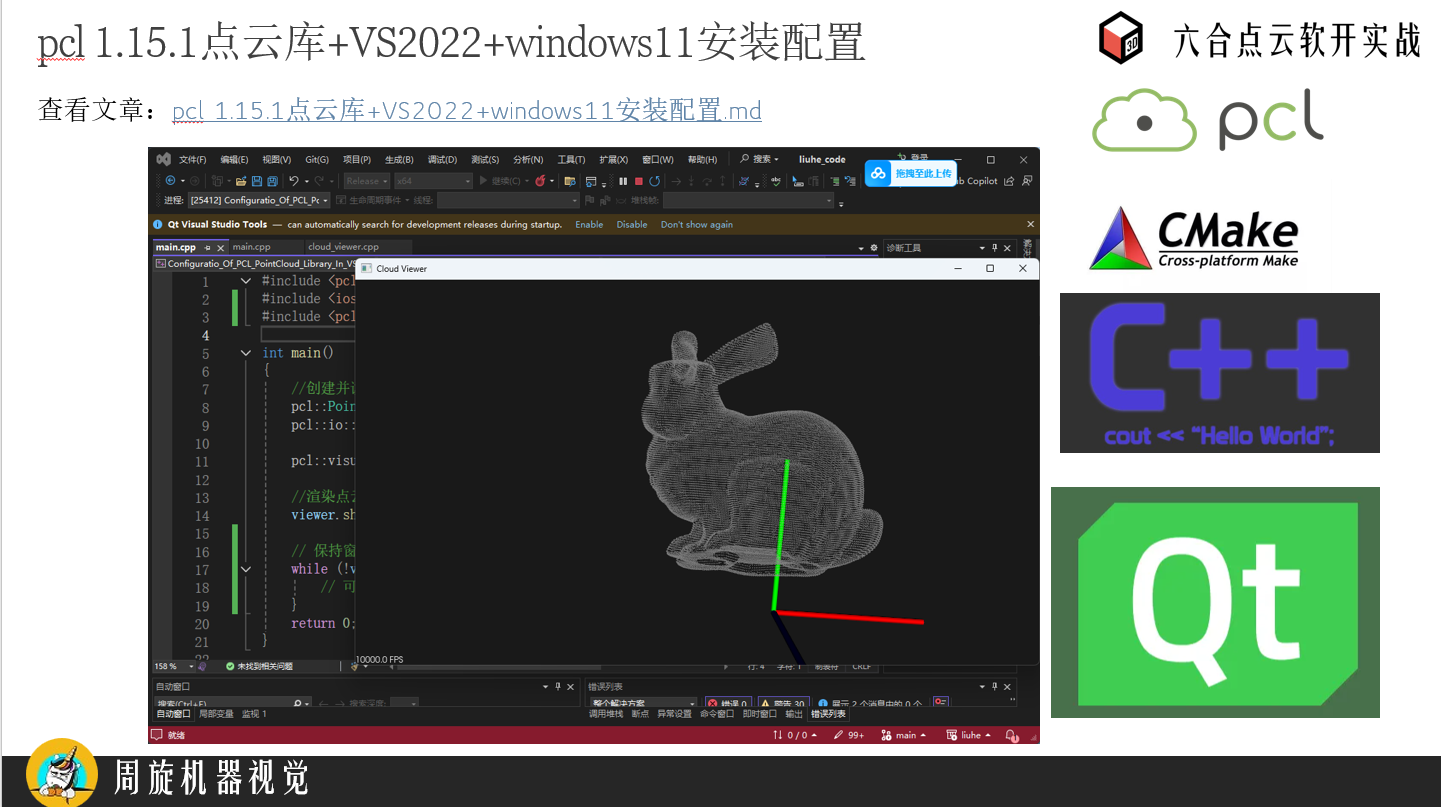Toggle the errors filter in Error List

(728, 704)
